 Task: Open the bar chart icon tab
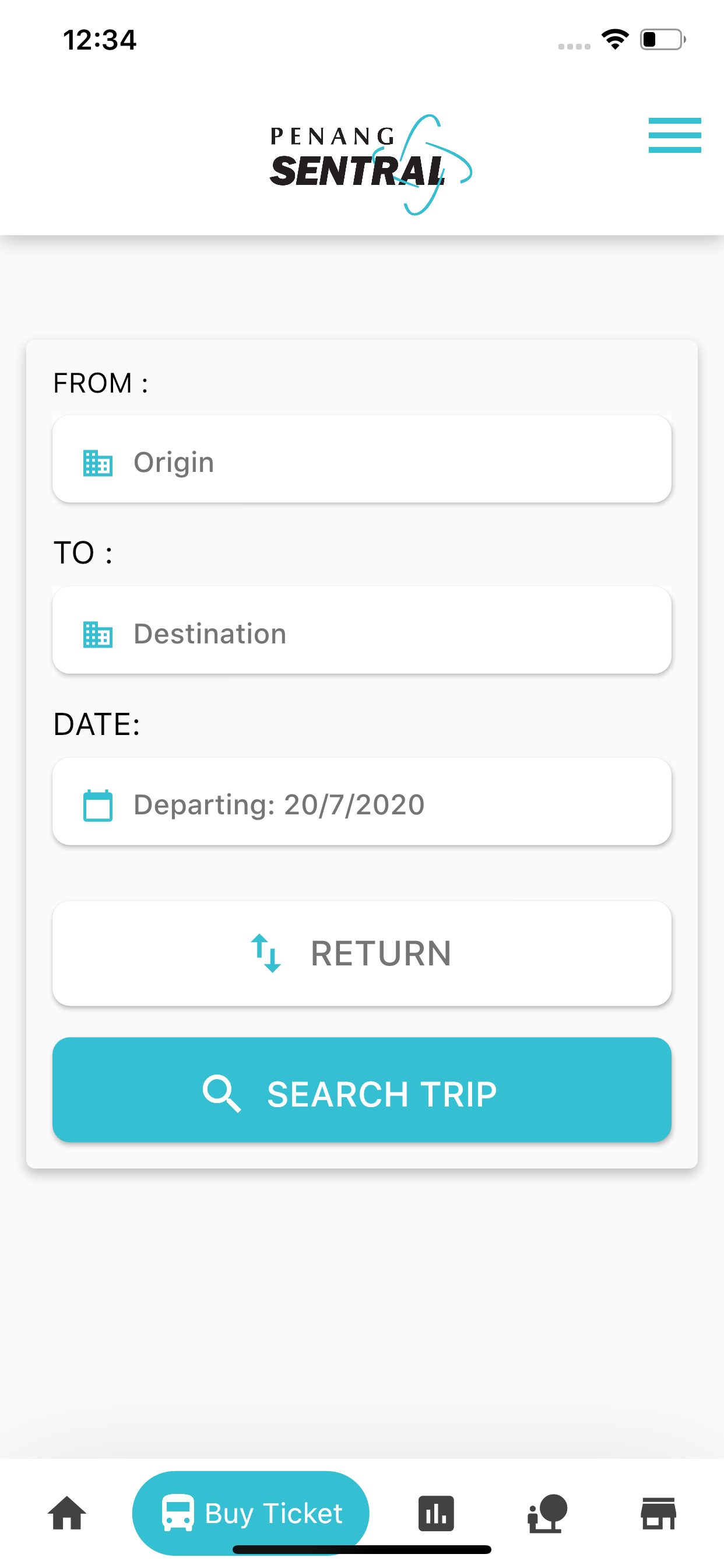tap(436, 1513)
